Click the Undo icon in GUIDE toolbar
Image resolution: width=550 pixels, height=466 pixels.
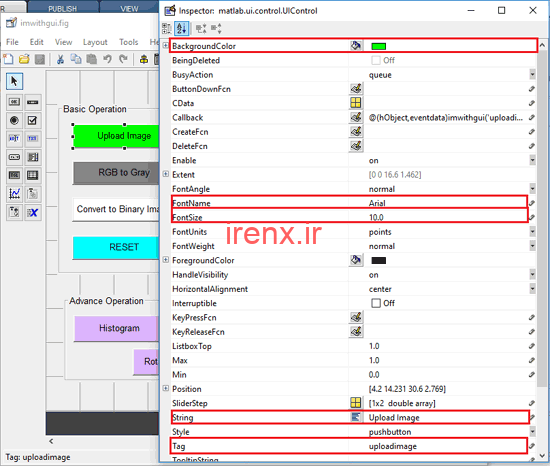[x=107, y=59]
